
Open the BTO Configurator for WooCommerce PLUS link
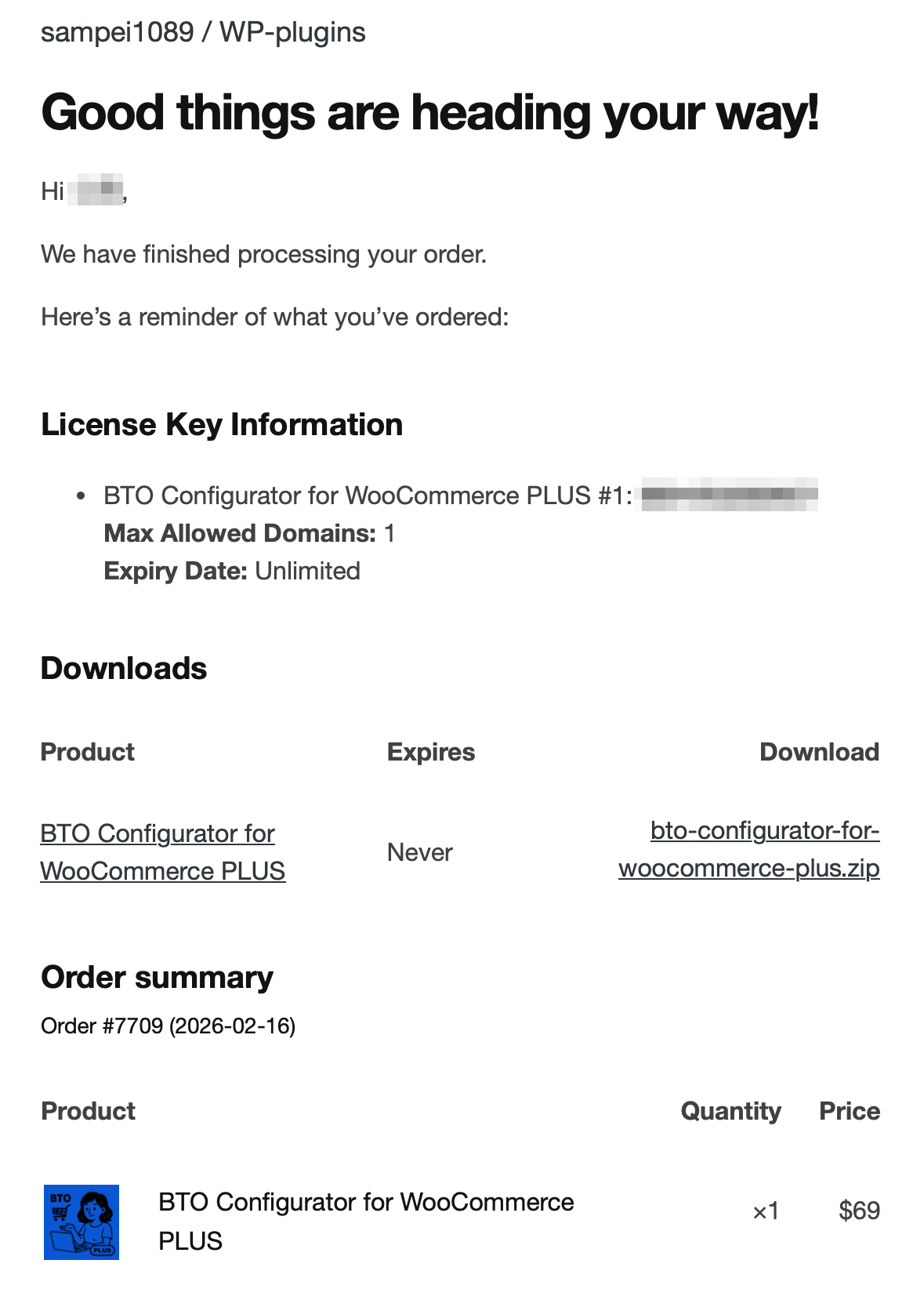(162, 852)
